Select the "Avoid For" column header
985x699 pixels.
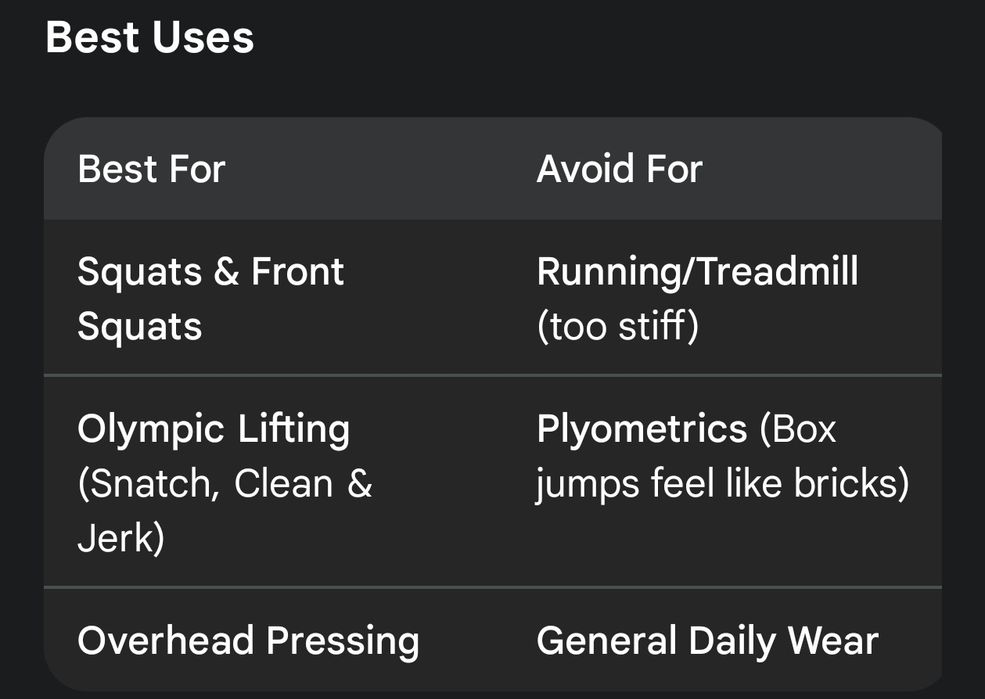(x=619, y=169)
